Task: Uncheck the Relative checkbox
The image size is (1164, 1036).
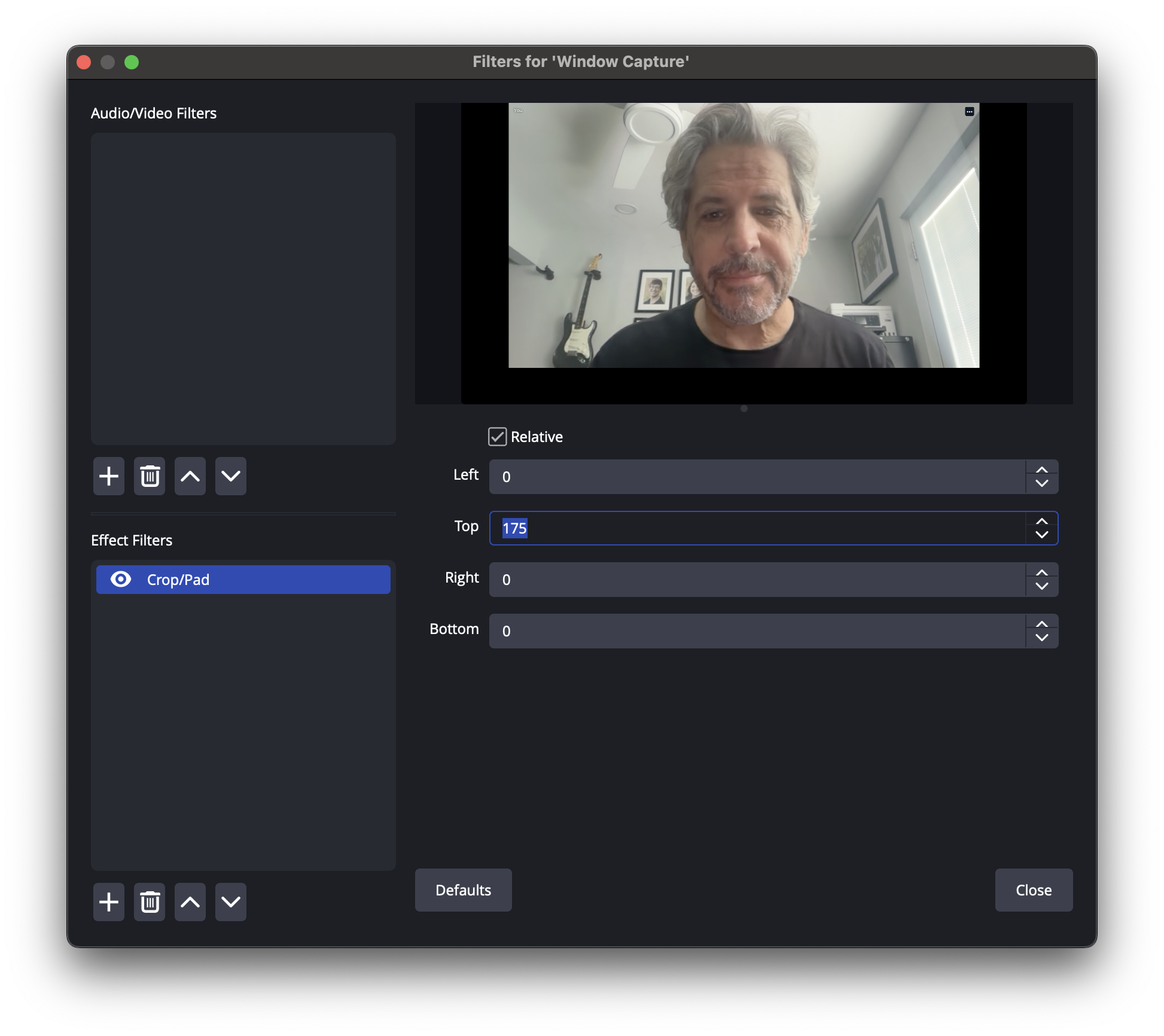Action: (498, 437)
